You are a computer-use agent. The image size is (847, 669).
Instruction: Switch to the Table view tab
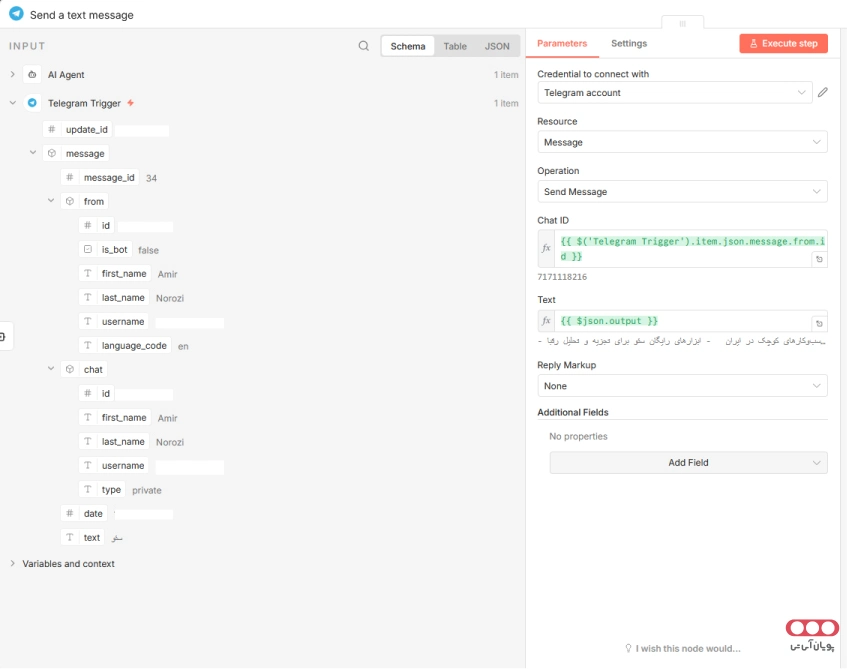[x=455, y=46]
